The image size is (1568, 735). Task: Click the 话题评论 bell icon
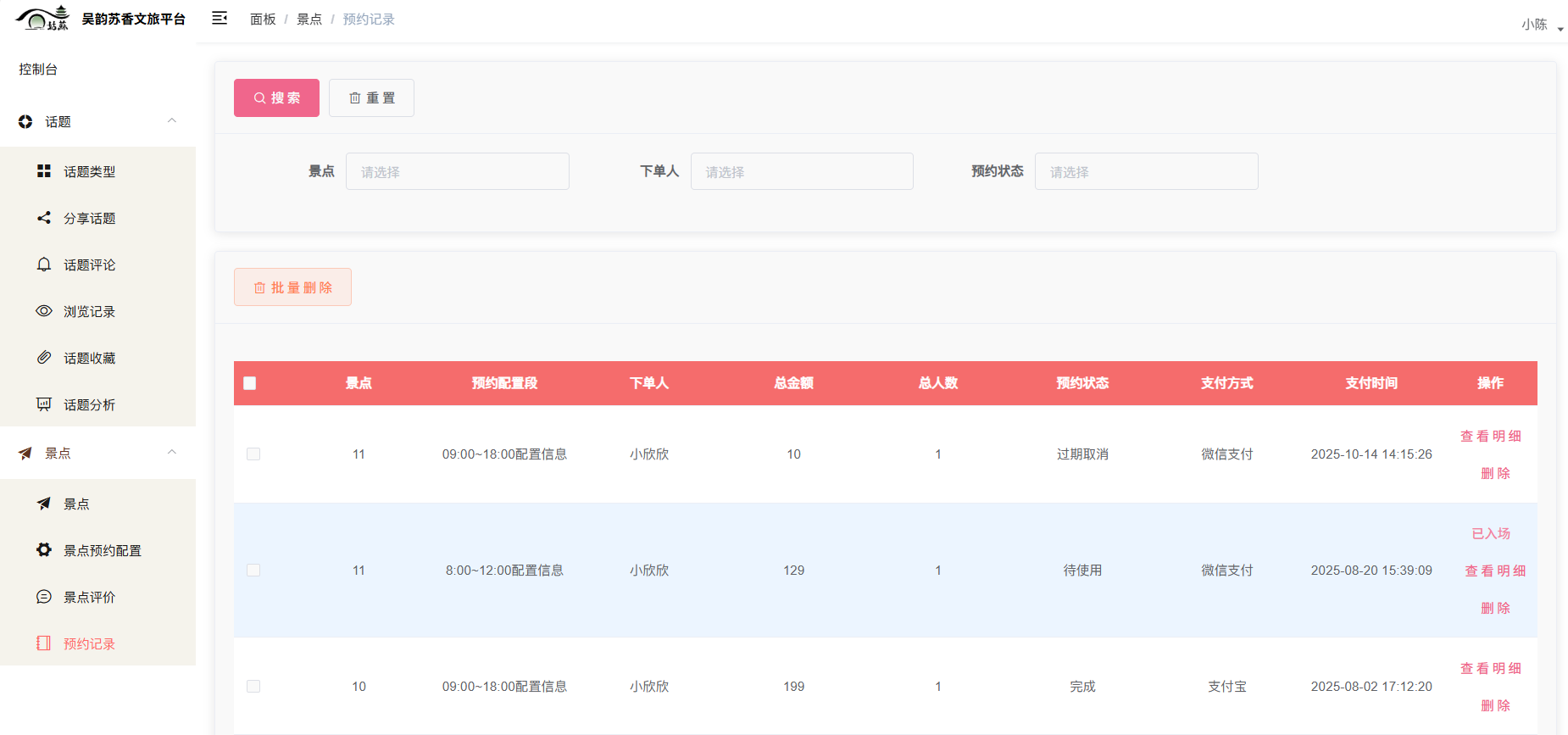(44, 264)
